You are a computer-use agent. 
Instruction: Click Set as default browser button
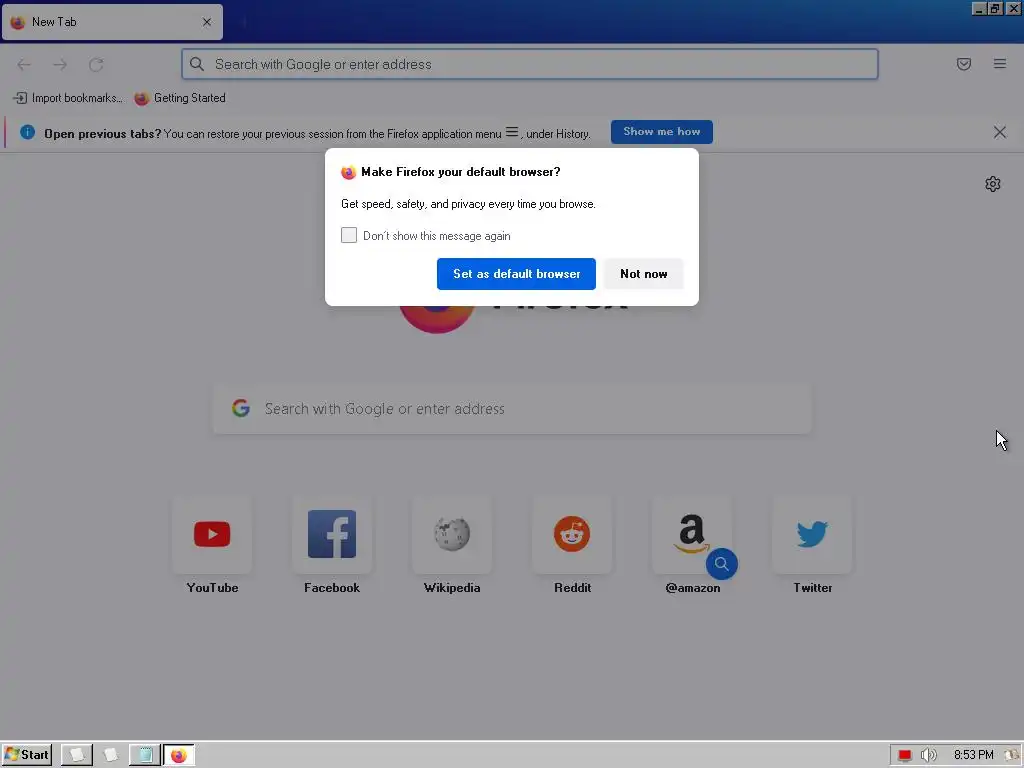pos(516,274)
